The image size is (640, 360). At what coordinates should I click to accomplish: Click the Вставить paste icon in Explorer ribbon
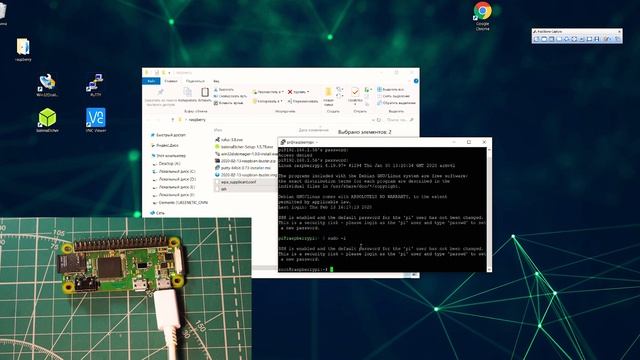(x=205, y=92)
